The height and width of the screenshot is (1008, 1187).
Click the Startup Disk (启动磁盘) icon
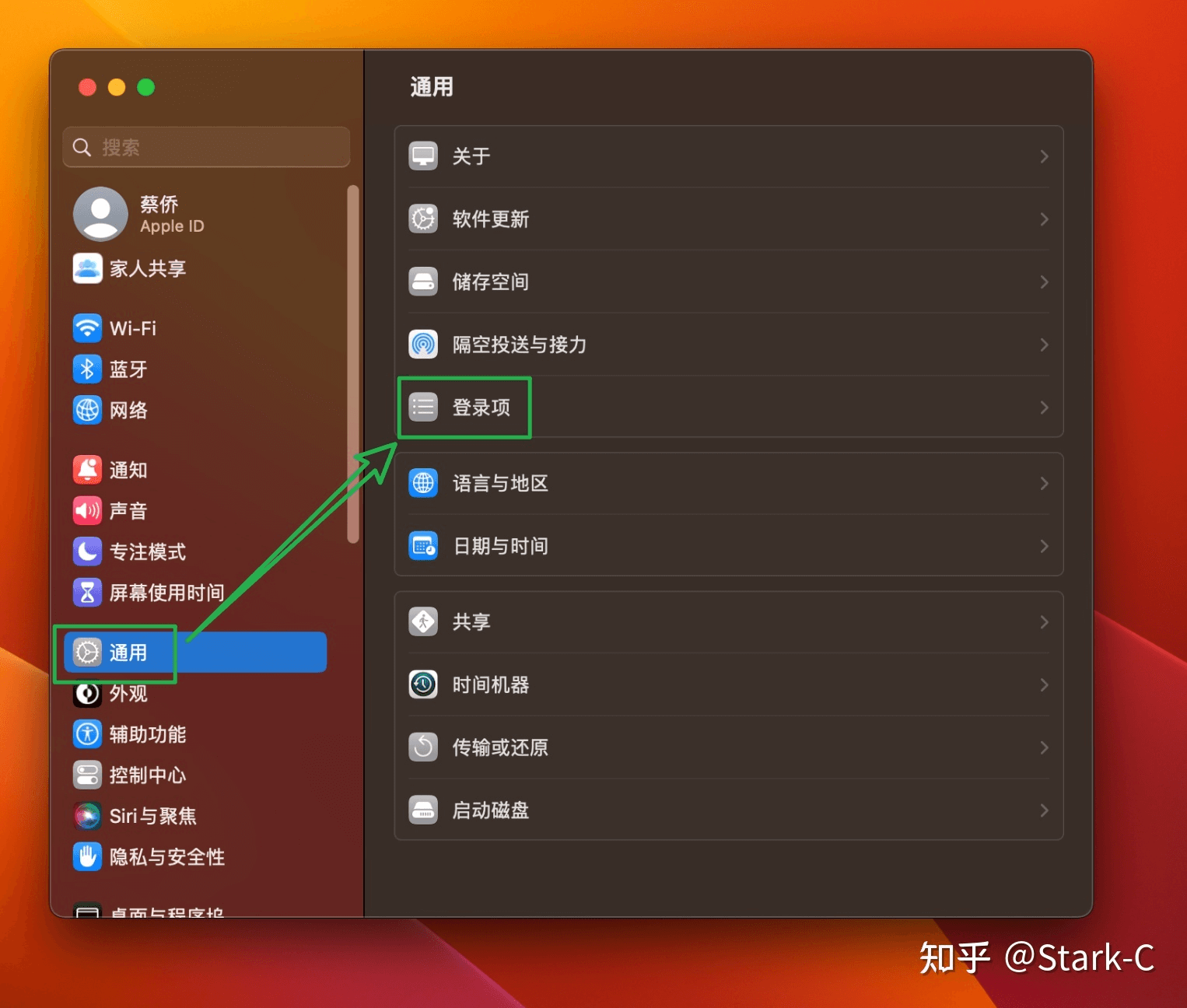tap(423, 810)
